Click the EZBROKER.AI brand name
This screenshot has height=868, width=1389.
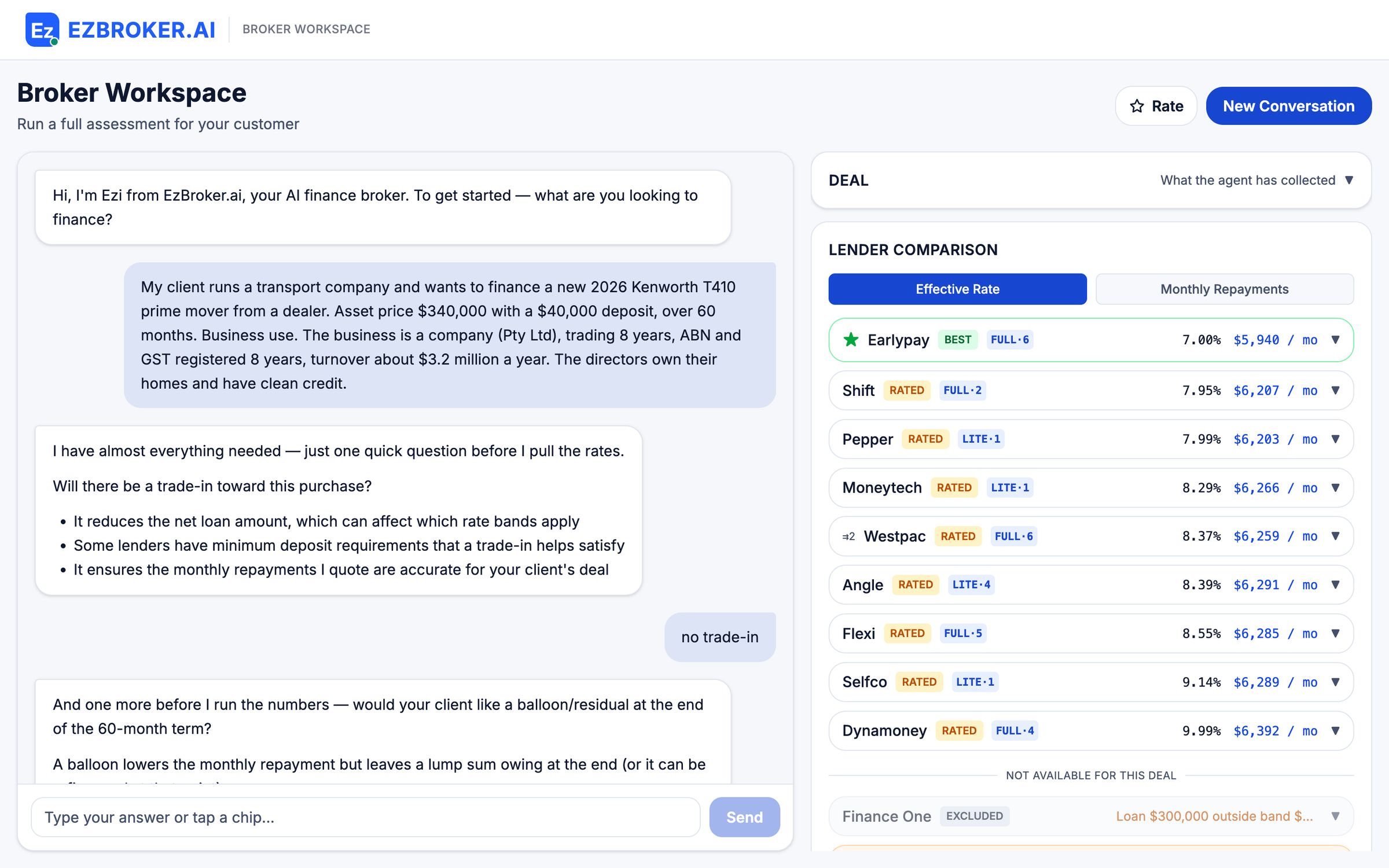[x=142, y=30]
